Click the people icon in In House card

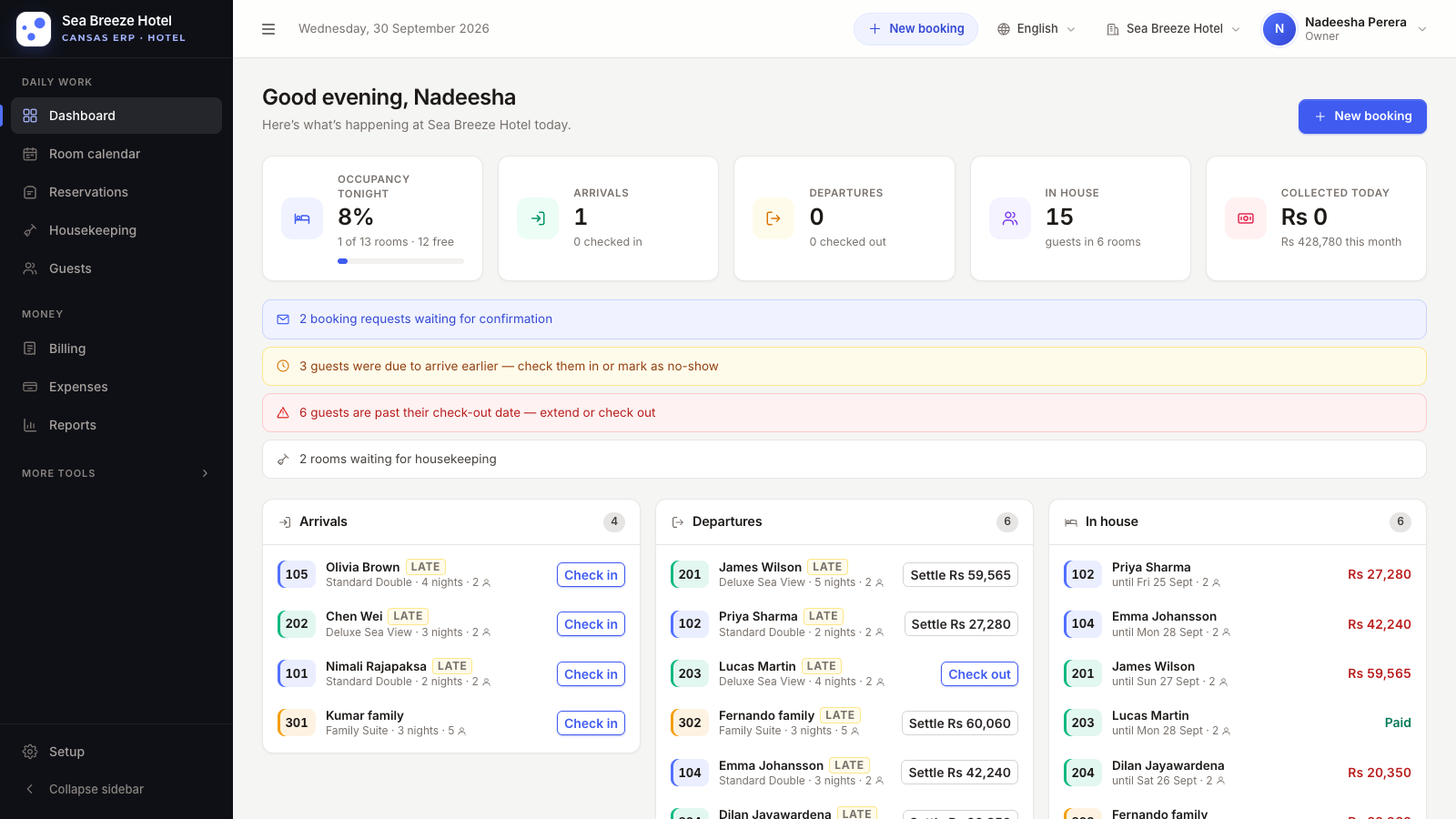click(1010, 218)
